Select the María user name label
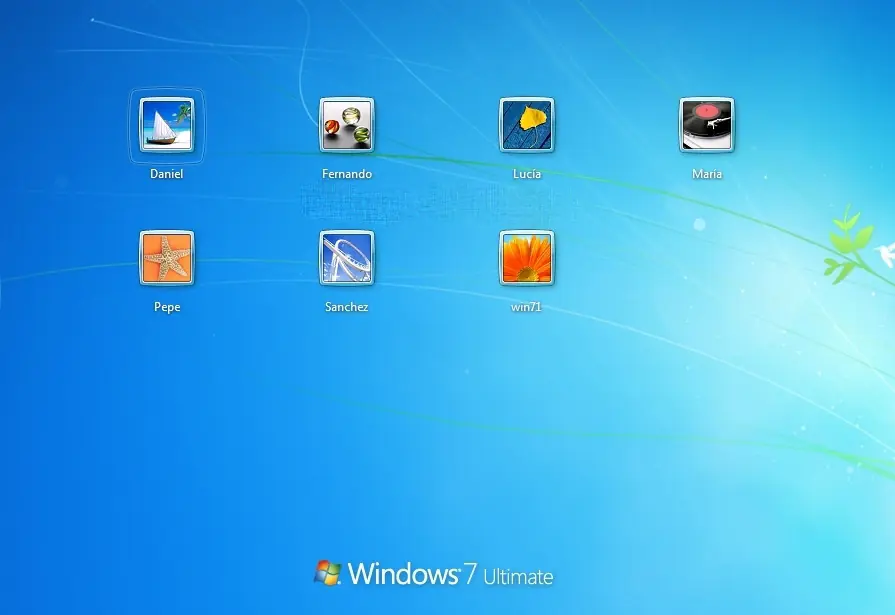 707,174
